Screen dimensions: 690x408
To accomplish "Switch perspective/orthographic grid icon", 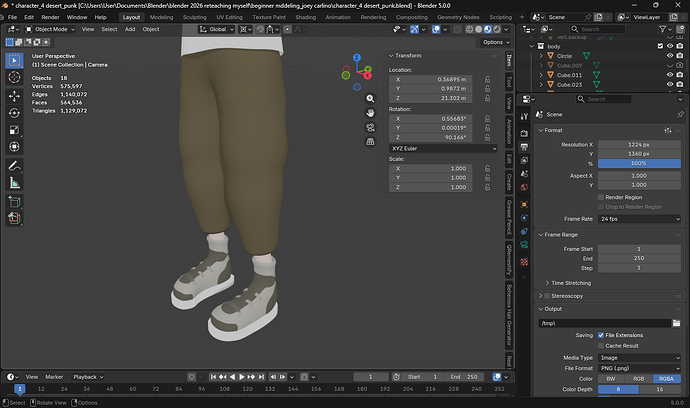I will (x=371, y=142).
